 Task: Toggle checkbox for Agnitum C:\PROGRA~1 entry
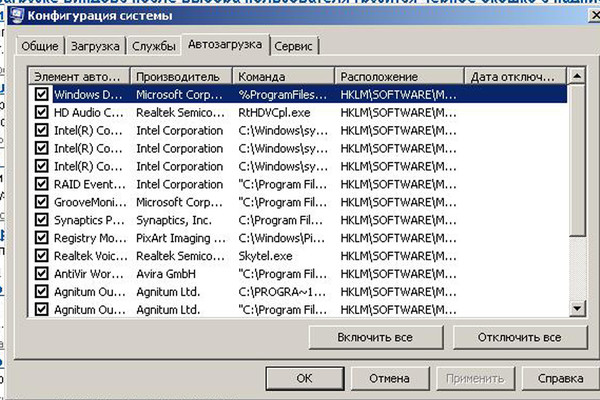click(41, 291)
